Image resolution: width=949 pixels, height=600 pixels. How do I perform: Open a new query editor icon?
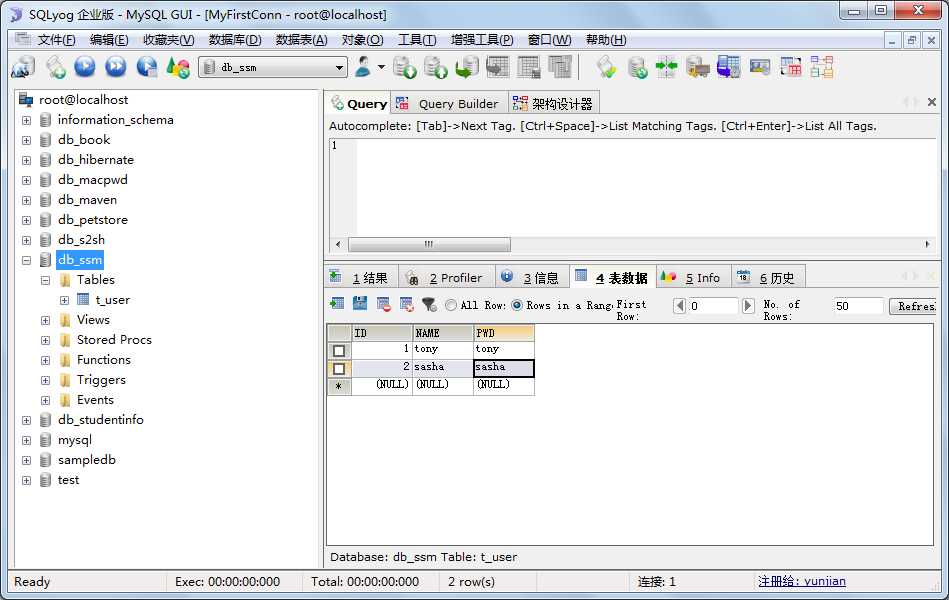pyautogui.click(x=55, y=67)
